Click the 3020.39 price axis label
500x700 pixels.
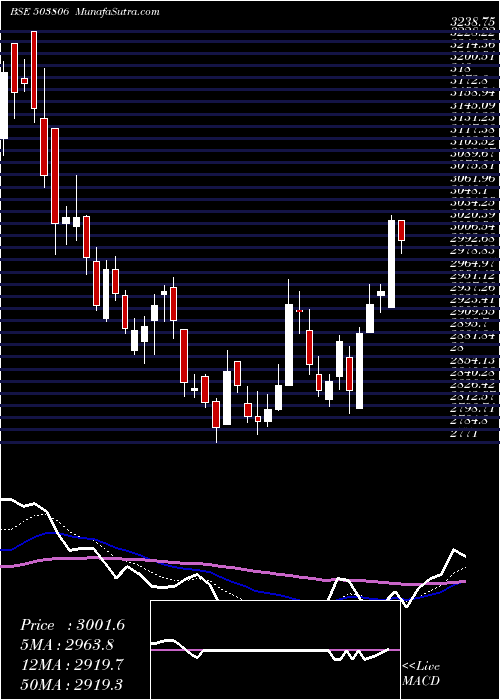[472, 216]
